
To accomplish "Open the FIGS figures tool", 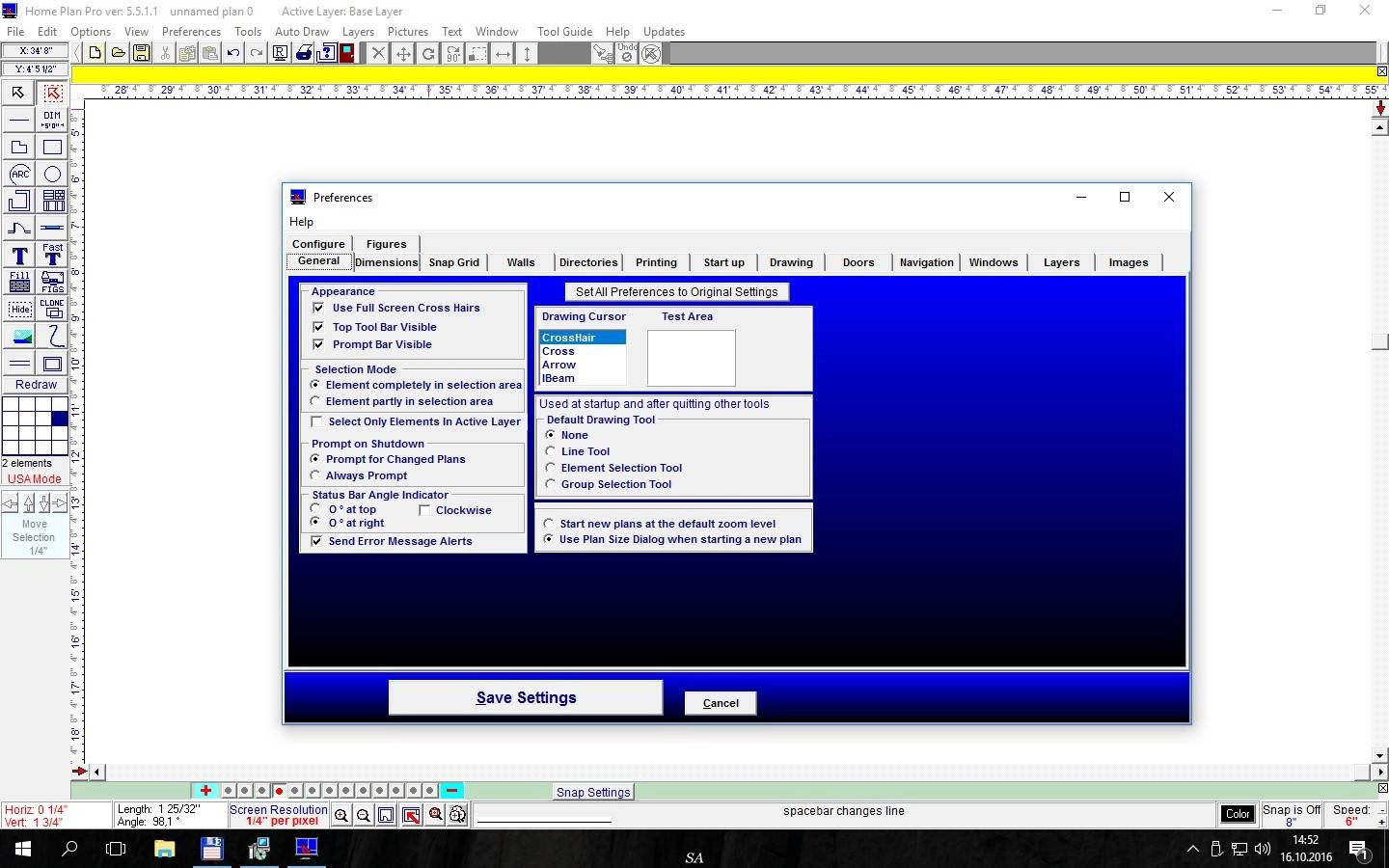I will 52,282.
